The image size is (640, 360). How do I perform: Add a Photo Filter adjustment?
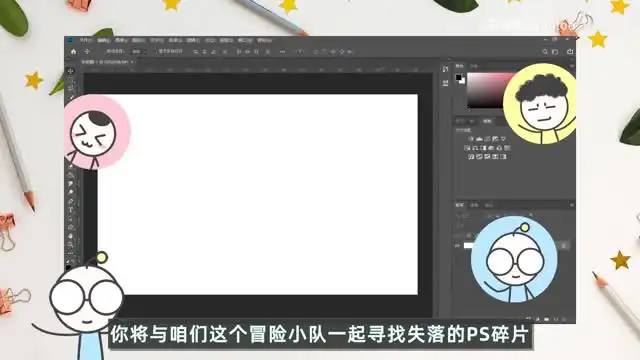coord(491,148)
